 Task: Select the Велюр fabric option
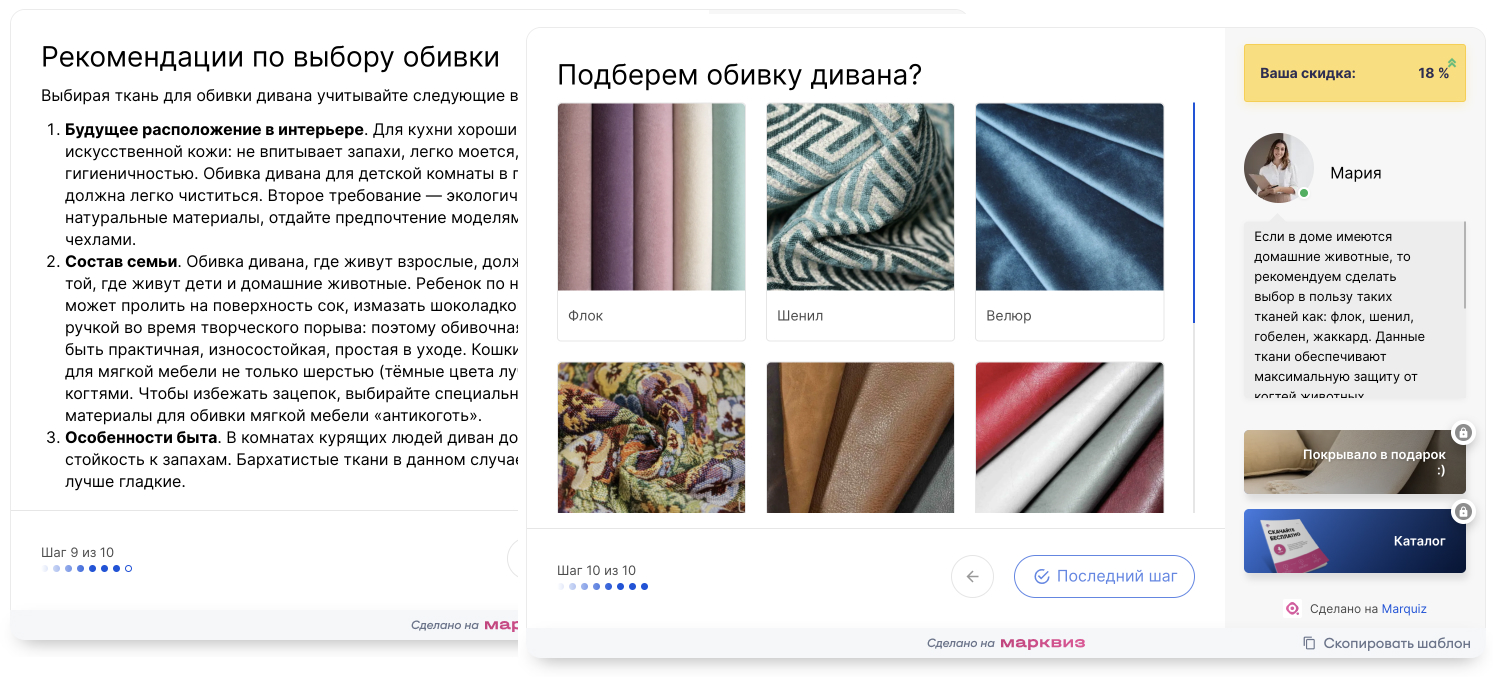(x=1069, y=221)
